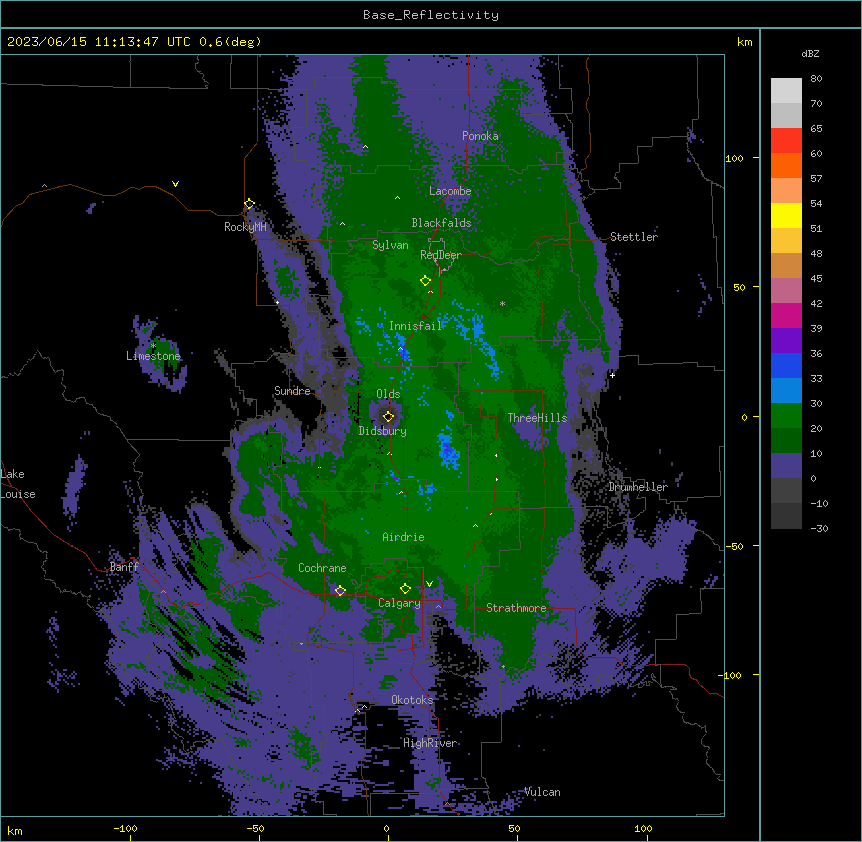This screenshot has height=842, width=862.
Task: Select the red swatch in dBZ legend
Action: (x=786, y=140)
